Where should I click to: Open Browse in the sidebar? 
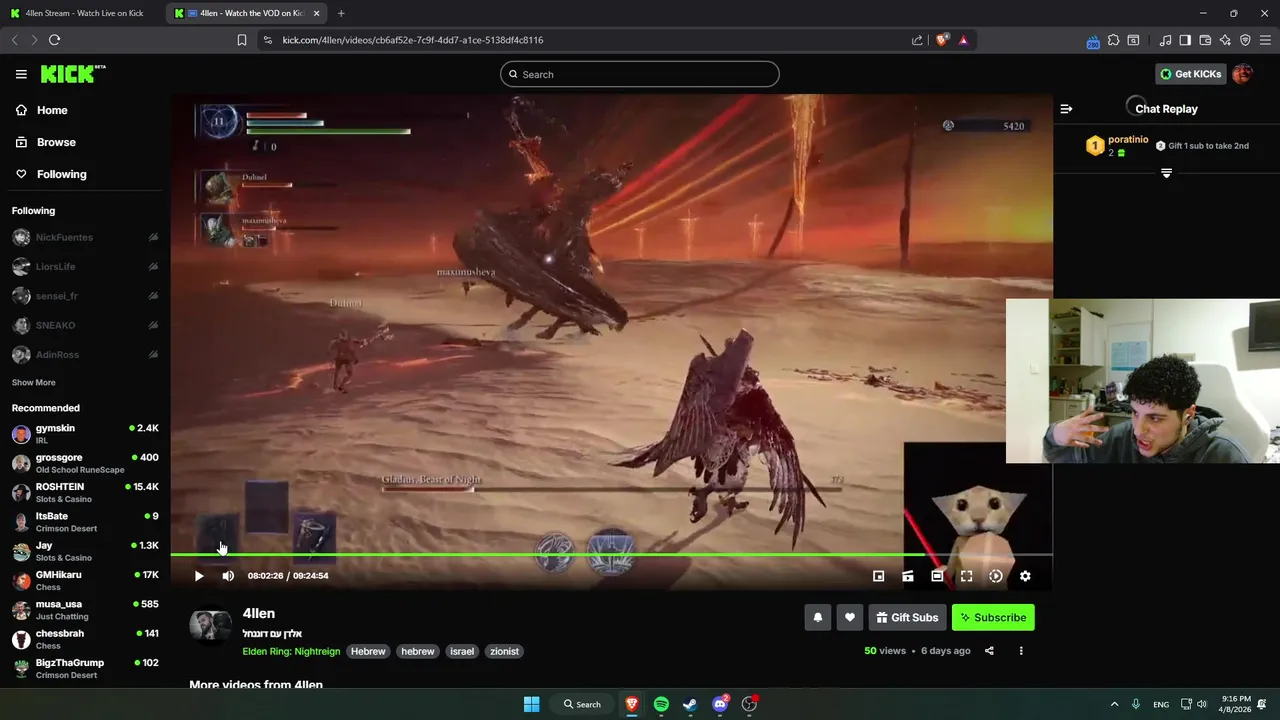(x=56, y=142)
